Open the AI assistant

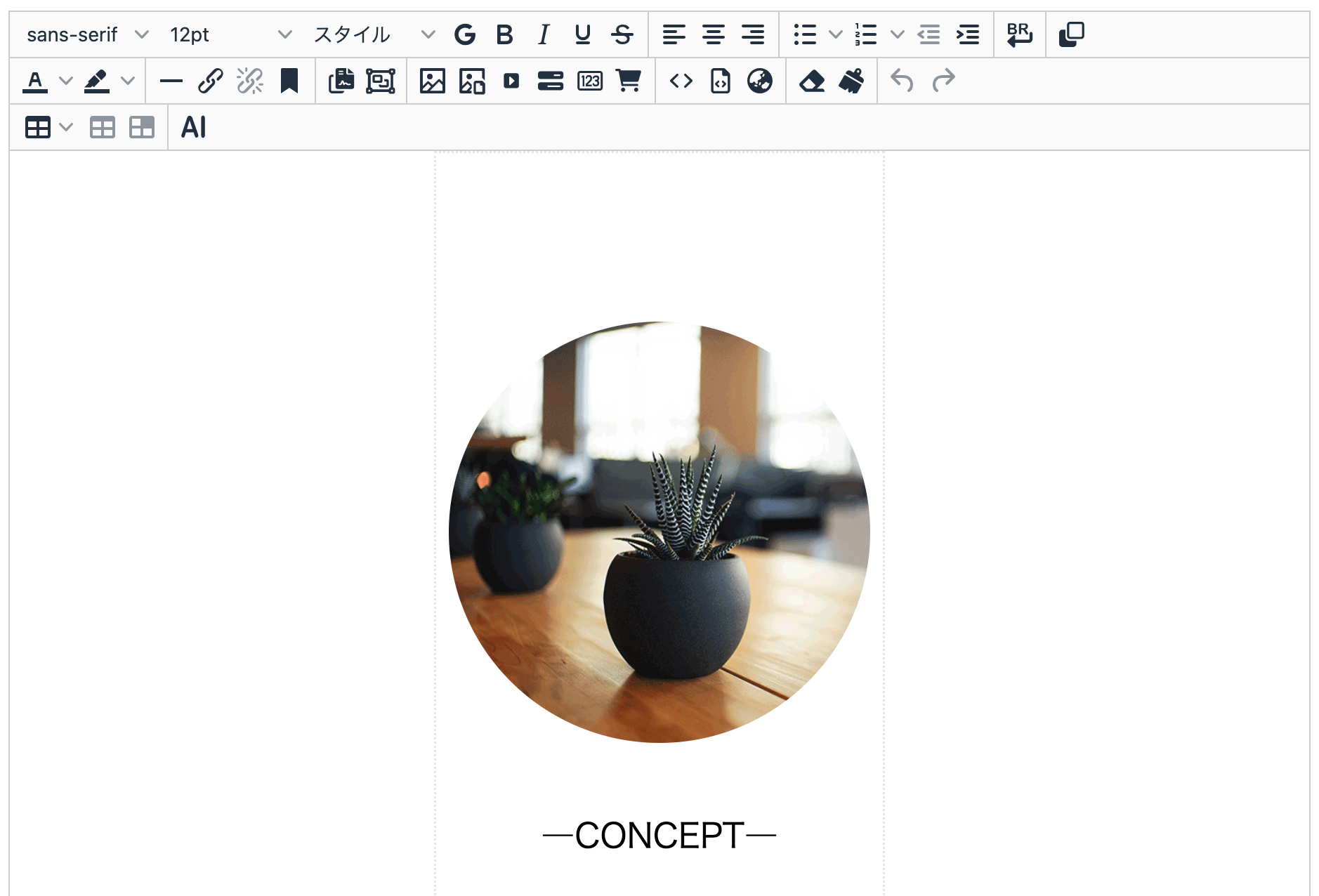(194, 128)
